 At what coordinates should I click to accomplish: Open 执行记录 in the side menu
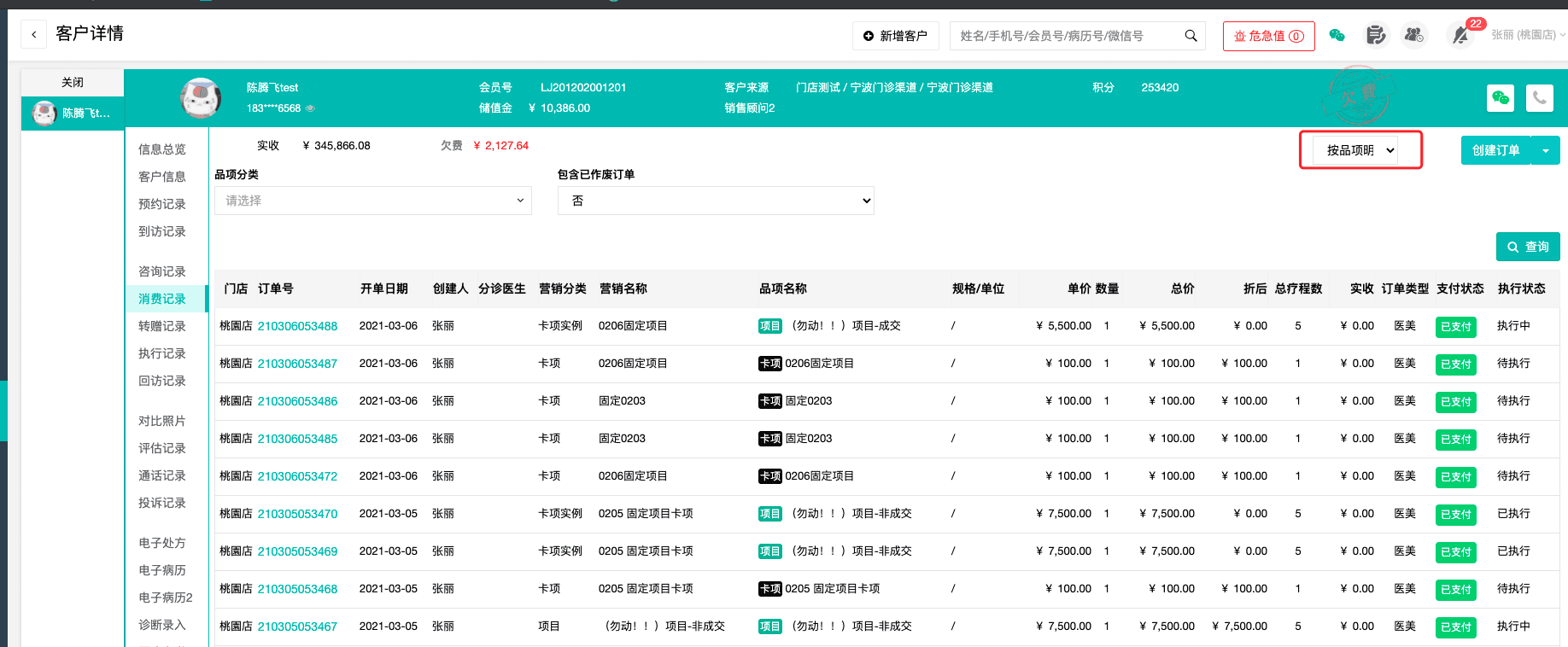(x=162, y=353)
